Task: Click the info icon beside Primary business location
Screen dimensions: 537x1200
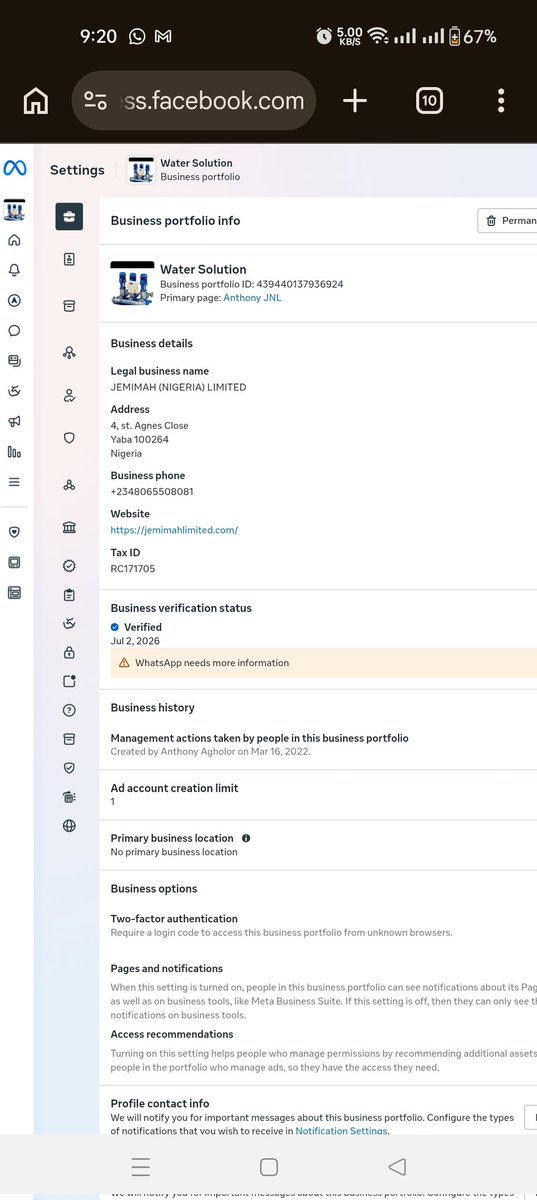Action: [x=246, y=838]
